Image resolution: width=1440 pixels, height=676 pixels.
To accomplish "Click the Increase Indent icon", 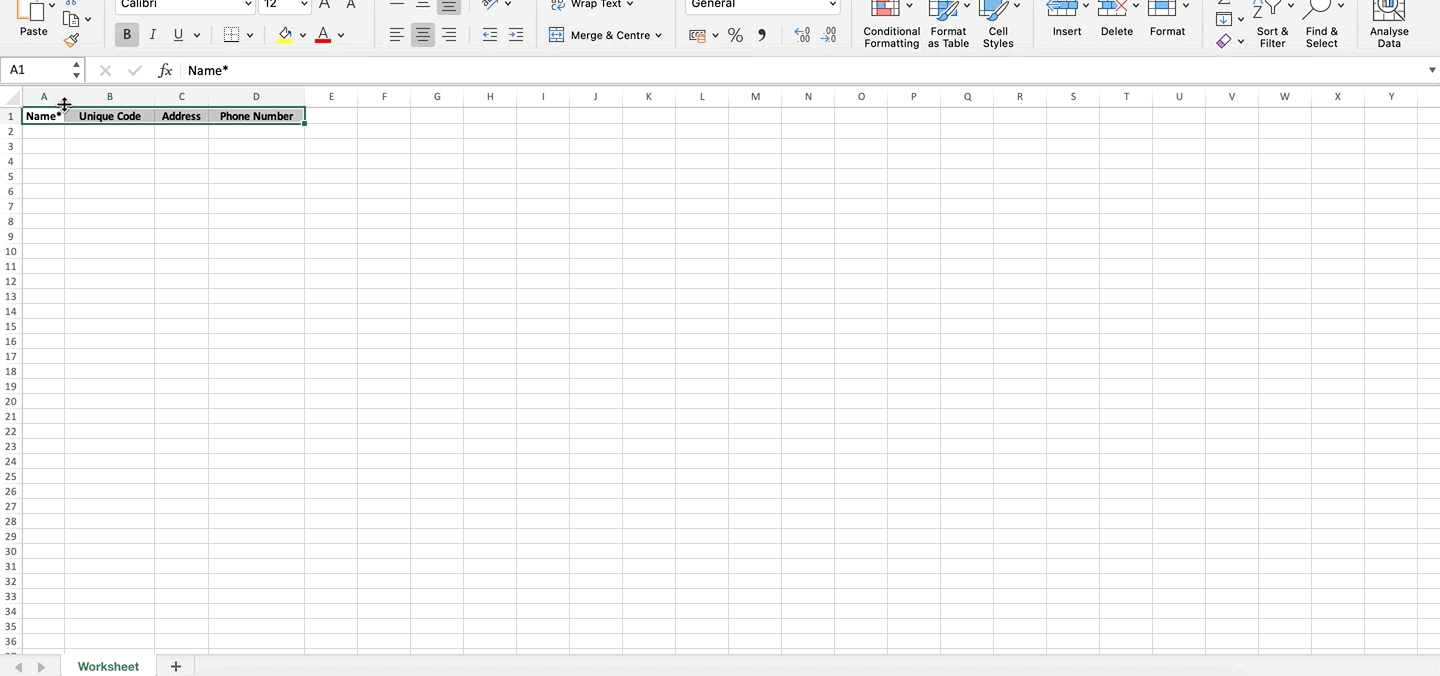I will click(x=516, y=35).
